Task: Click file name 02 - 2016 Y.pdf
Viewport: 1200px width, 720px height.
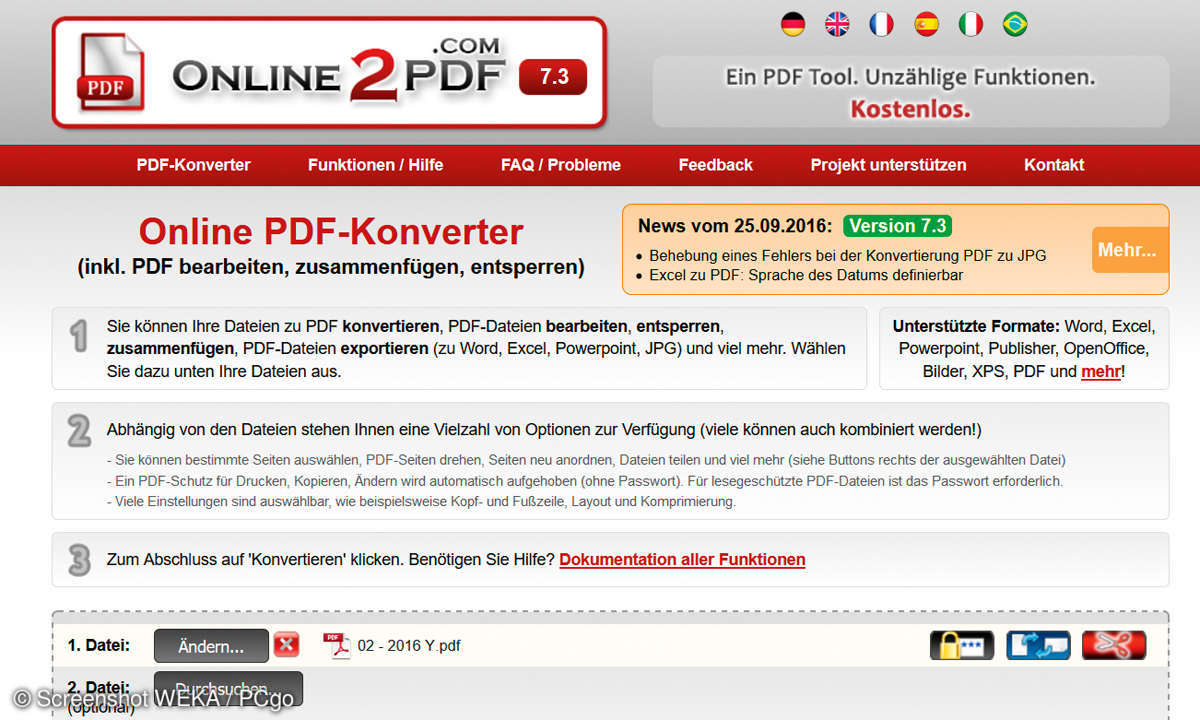Action: coord(409,646)
